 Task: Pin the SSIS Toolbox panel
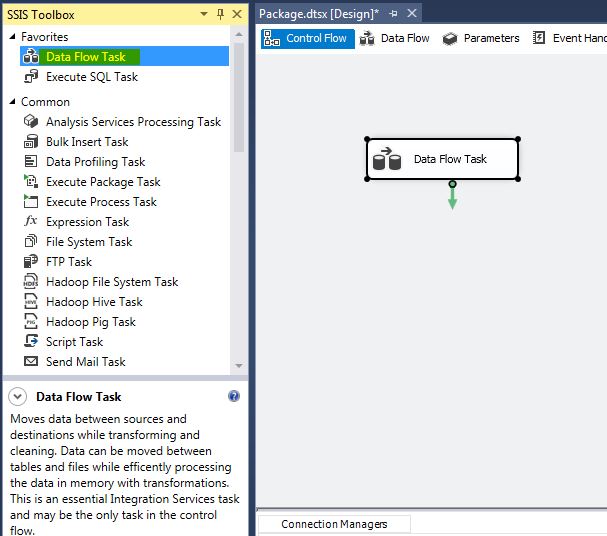220,14
